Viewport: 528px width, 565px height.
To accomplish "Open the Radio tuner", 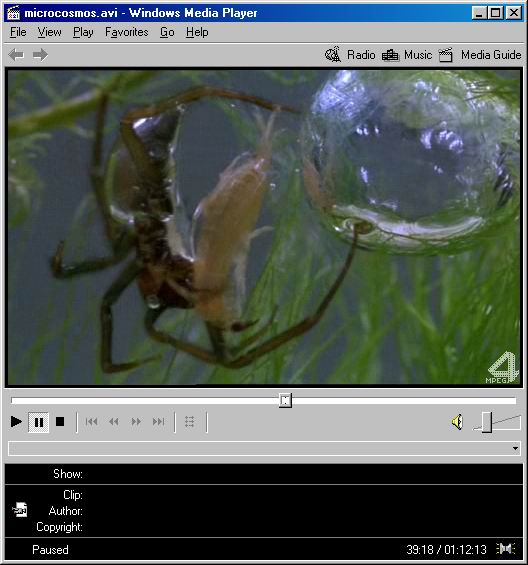I will pyautogui.click(x=350, y=55).
